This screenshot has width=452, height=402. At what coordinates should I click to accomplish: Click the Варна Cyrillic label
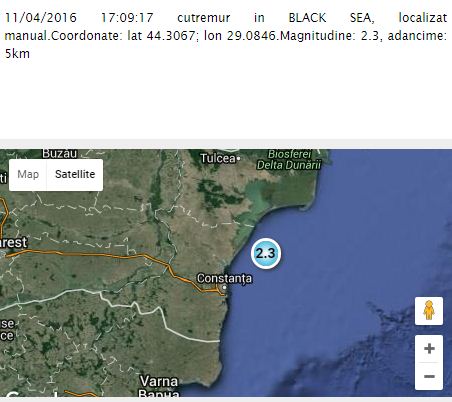coord(159,394)
